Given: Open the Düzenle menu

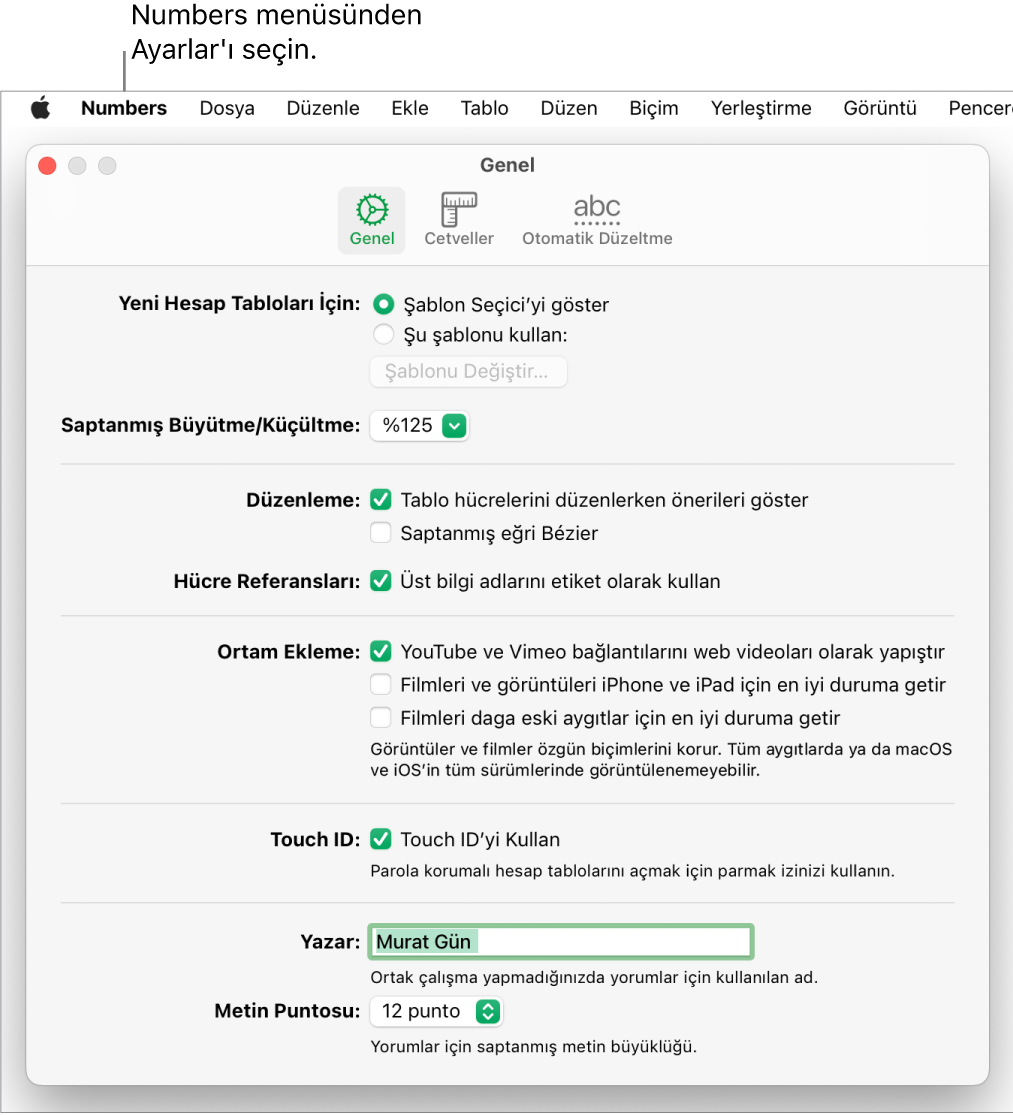Looking at the screenshot, I should tap(323, 108).
